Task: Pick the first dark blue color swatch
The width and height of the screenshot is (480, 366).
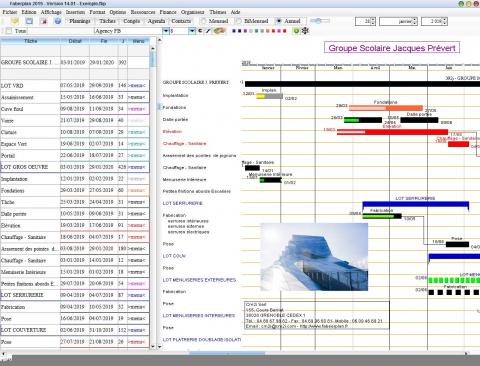Action: (234, 31)
